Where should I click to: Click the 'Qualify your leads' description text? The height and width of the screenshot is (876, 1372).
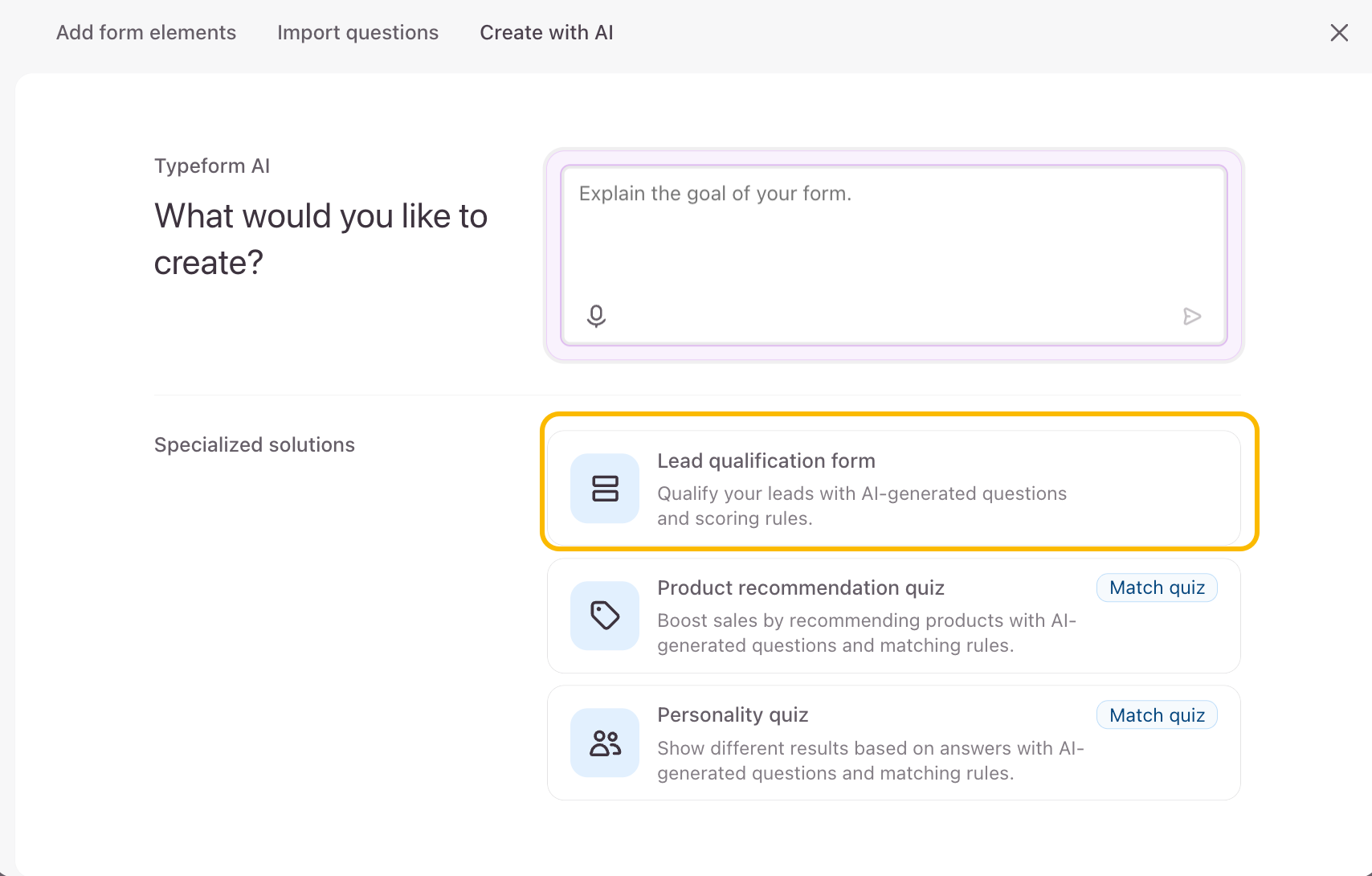[x=861, y=506]
